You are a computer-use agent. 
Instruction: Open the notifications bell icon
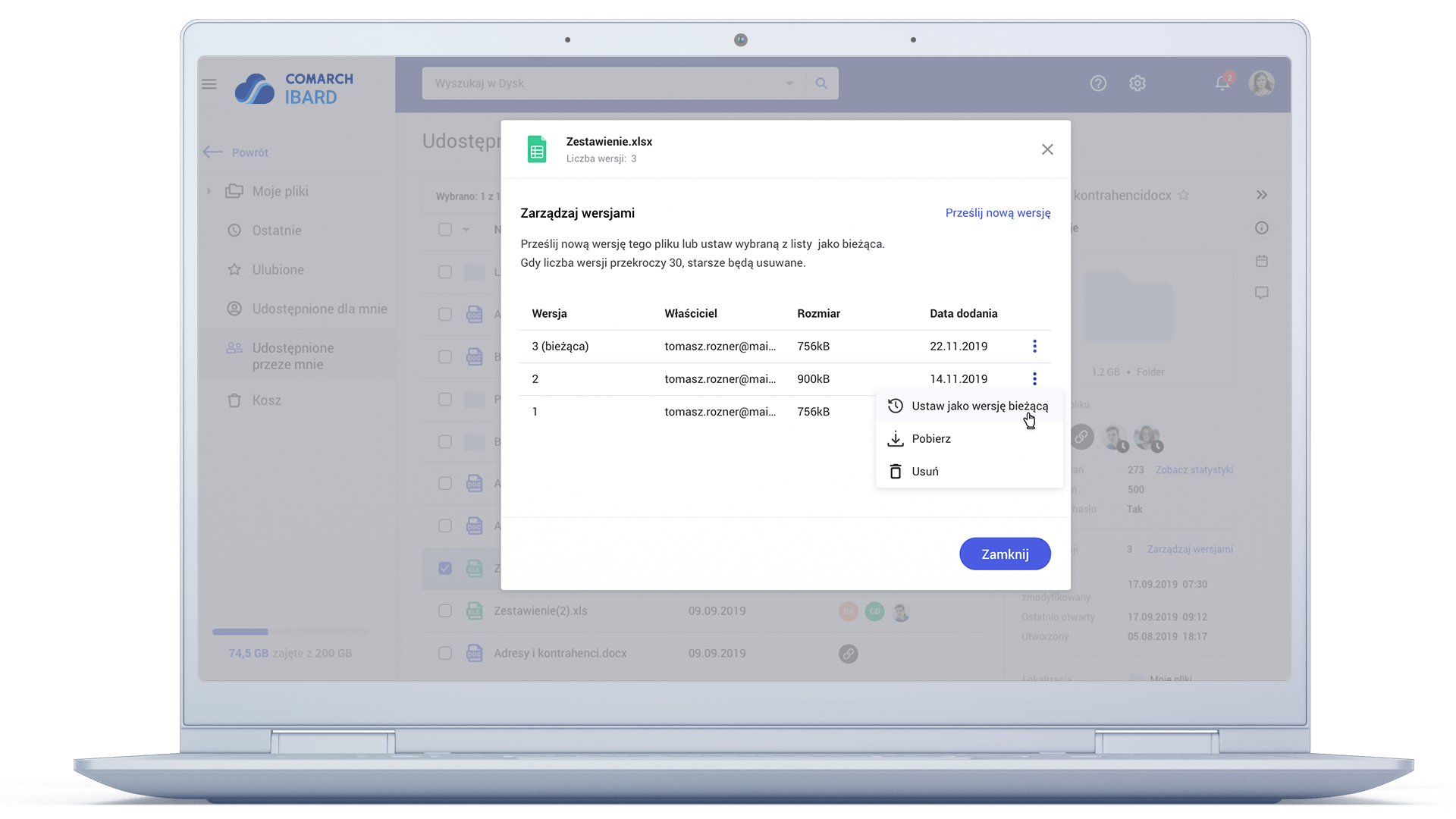point(1223,83)
